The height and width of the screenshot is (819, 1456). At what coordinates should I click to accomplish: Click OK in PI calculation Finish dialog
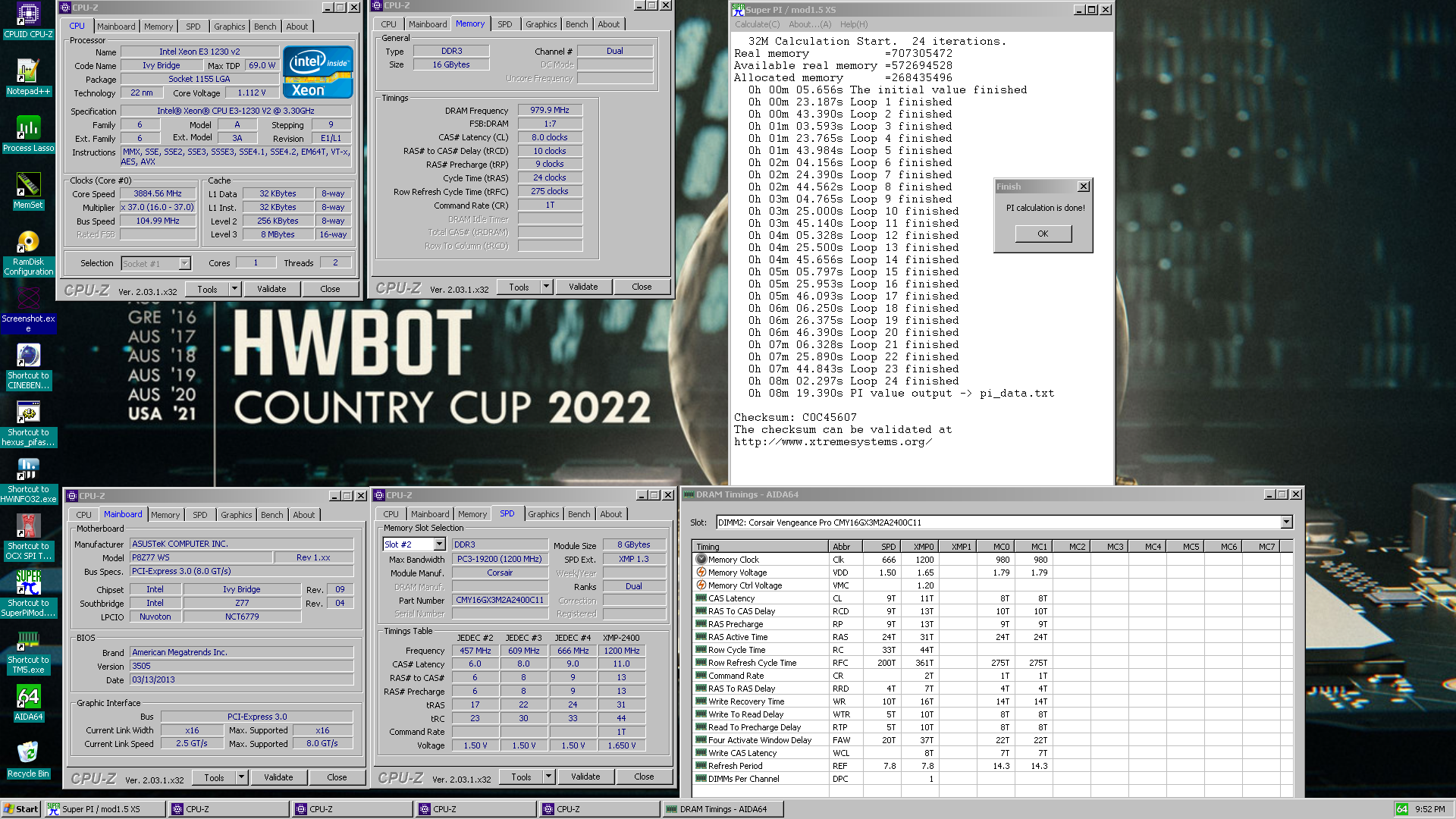1043,234
